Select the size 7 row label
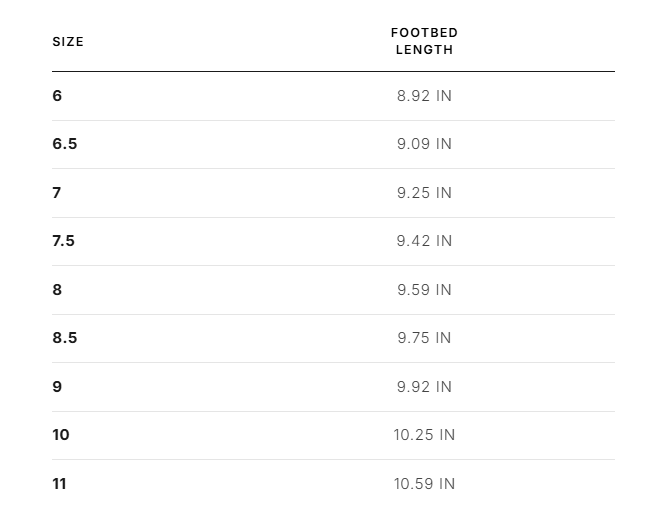Image resolution: width=646 pixels, height=526 pixels. [x=57, y=193]
